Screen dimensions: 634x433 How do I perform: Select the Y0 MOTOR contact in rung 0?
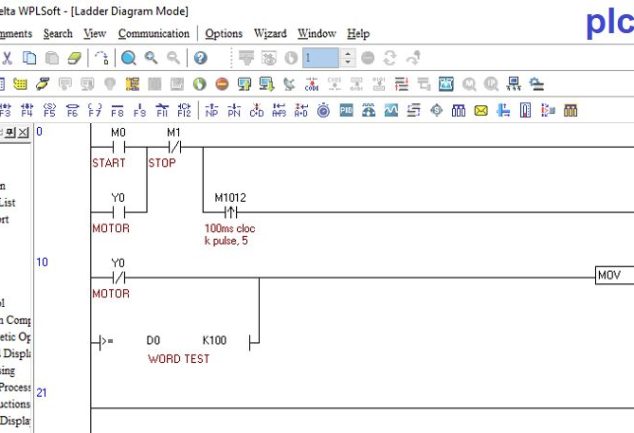[x=118, y=212]
